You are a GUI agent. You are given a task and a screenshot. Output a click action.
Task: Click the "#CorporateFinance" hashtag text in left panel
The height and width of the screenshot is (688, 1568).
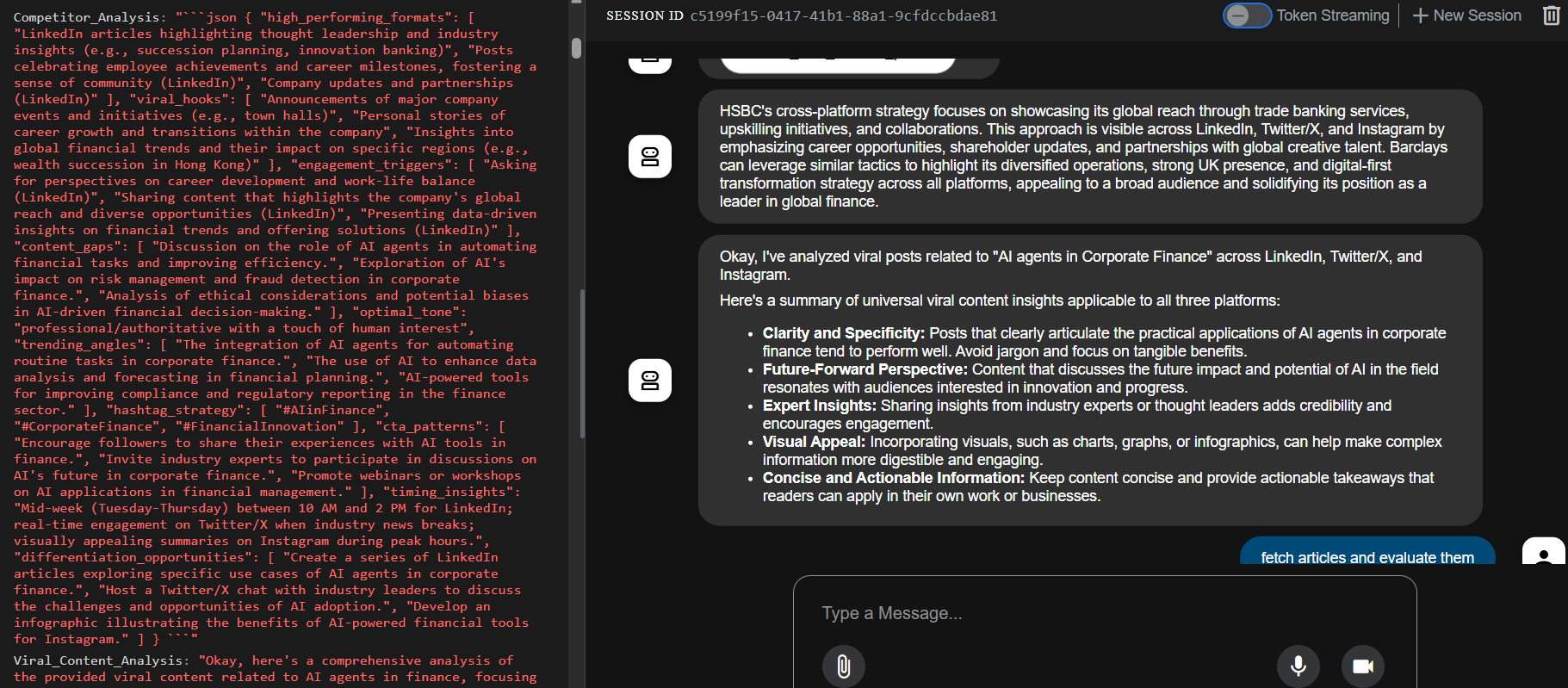click(x=90, y=426)
